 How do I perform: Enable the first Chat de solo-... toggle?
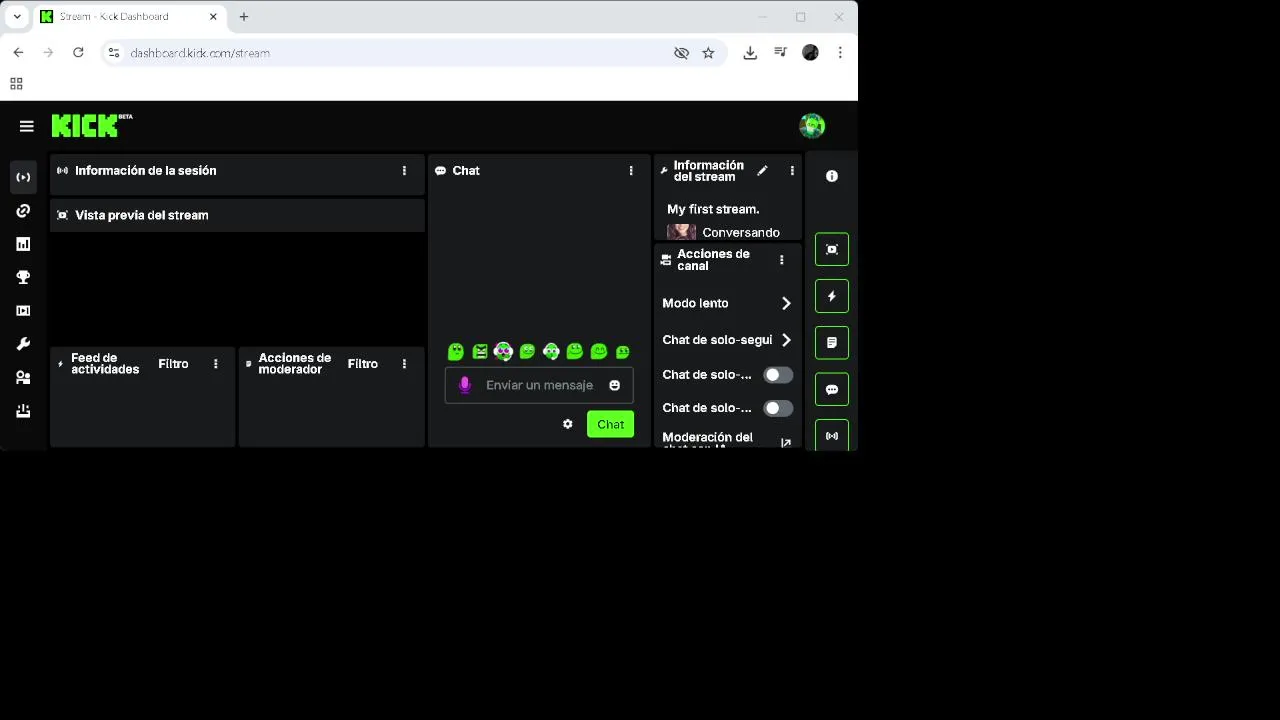778,375
